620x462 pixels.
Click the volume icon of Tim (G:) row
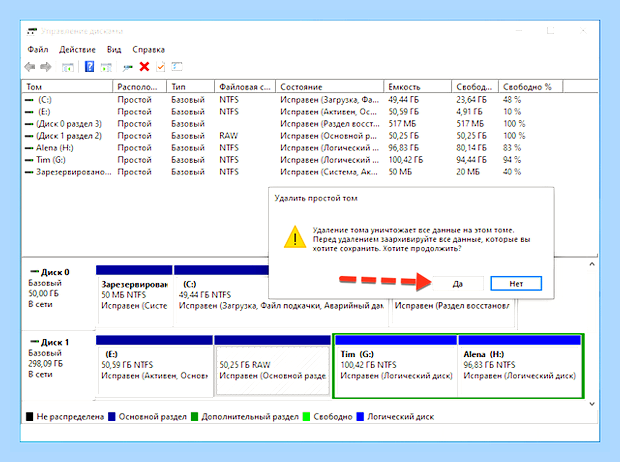29,160
